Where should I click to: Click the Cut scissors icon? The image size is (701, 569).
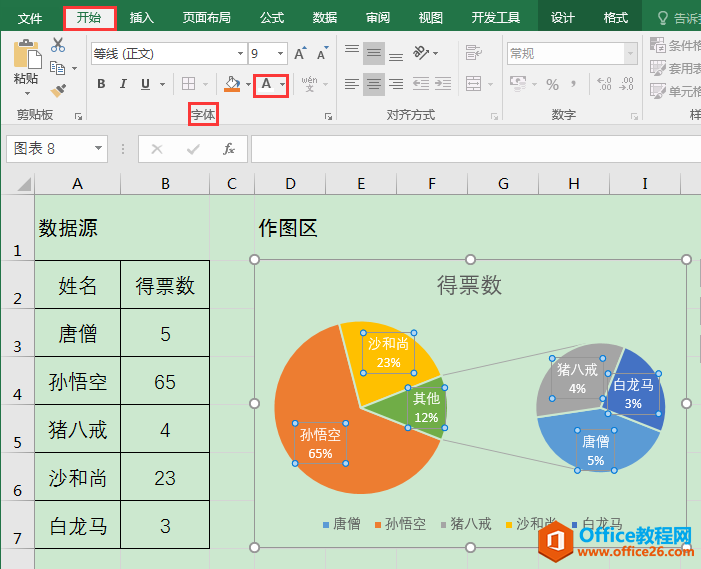pyautogui.click(x=58, y=45)
